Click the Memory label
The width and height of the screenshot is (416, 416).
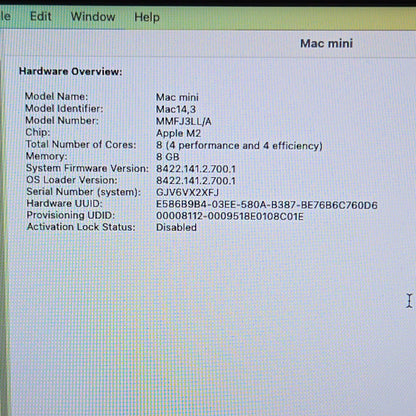point(46,156)
